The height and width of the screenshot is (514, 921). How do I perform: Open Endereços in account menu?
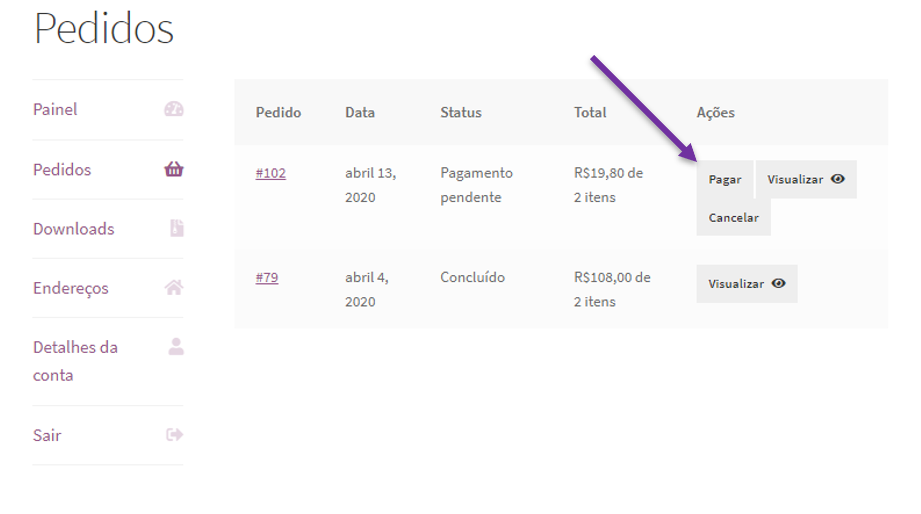click(70, 288)
